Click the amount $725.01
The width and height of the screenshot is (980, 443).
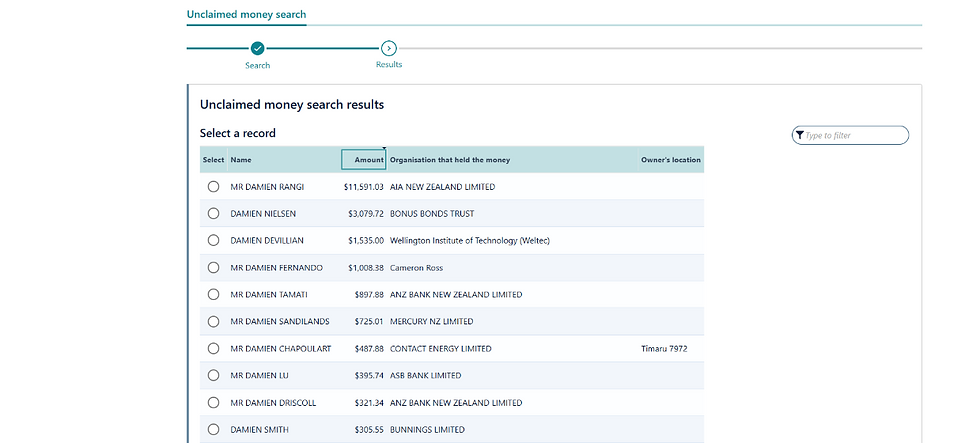[x=369, y=322]
